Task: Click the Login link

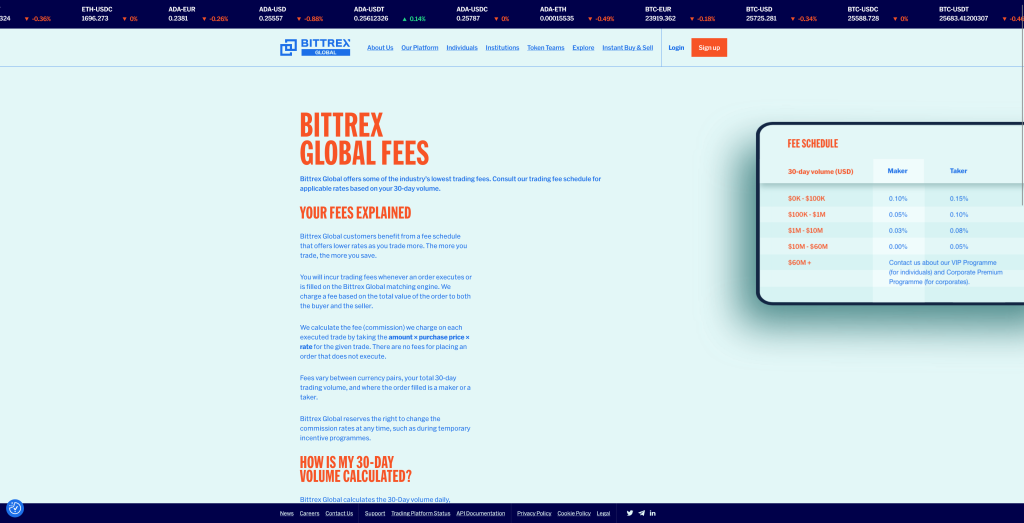Action: tap(676, 48)
